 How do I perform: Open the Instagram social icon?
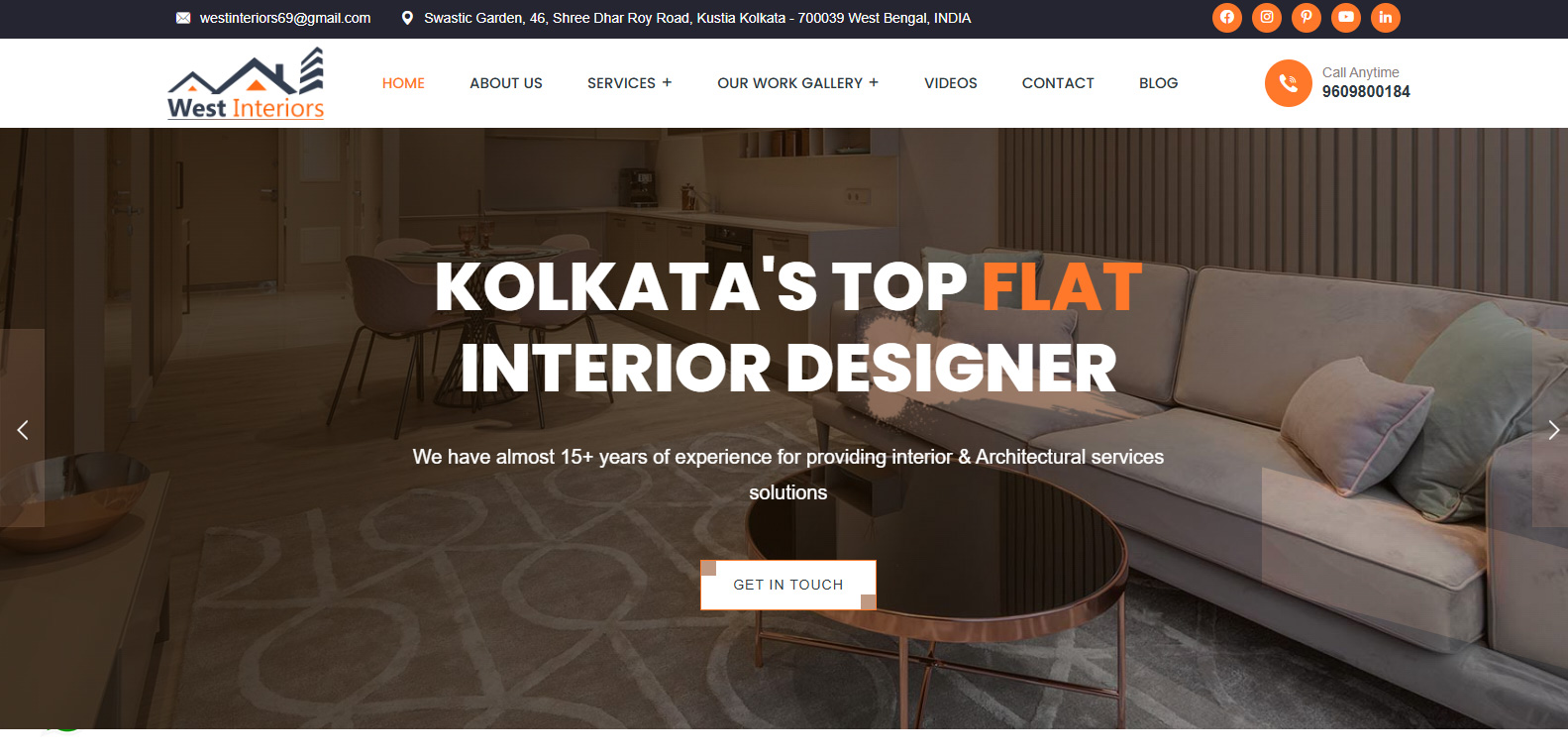point(1266,18)
